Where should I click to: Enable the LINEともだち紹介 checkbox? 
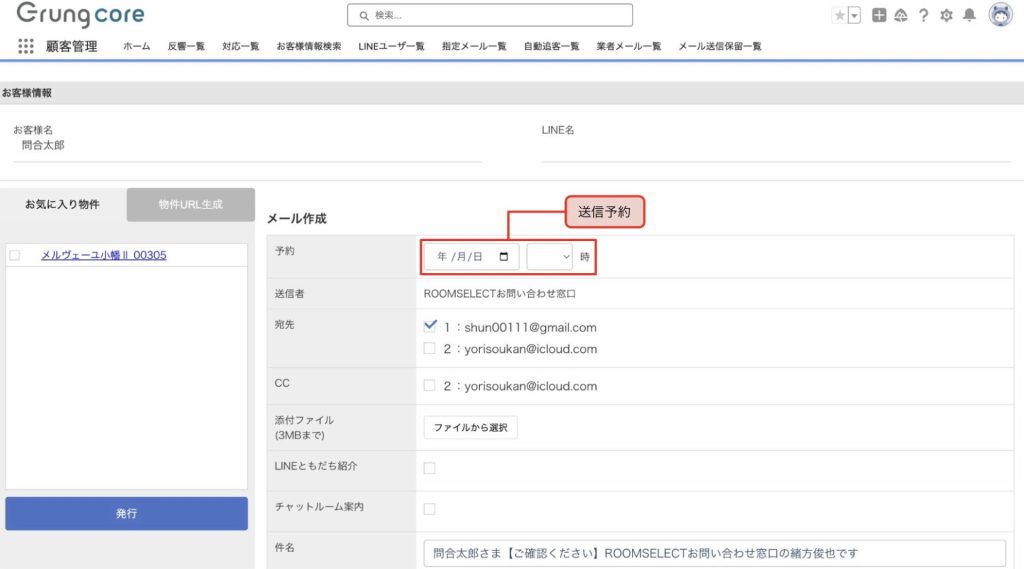pos(430,468)
